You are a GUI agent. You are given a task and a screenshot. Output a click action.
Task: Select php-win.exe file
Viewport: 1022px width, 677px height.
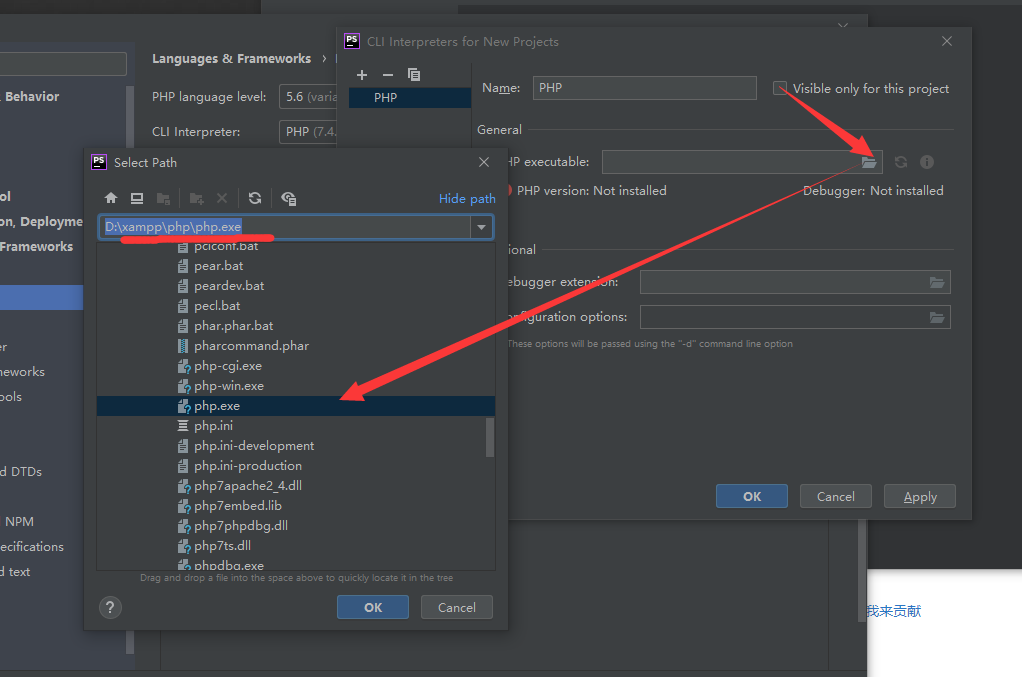tap(229, 386)
